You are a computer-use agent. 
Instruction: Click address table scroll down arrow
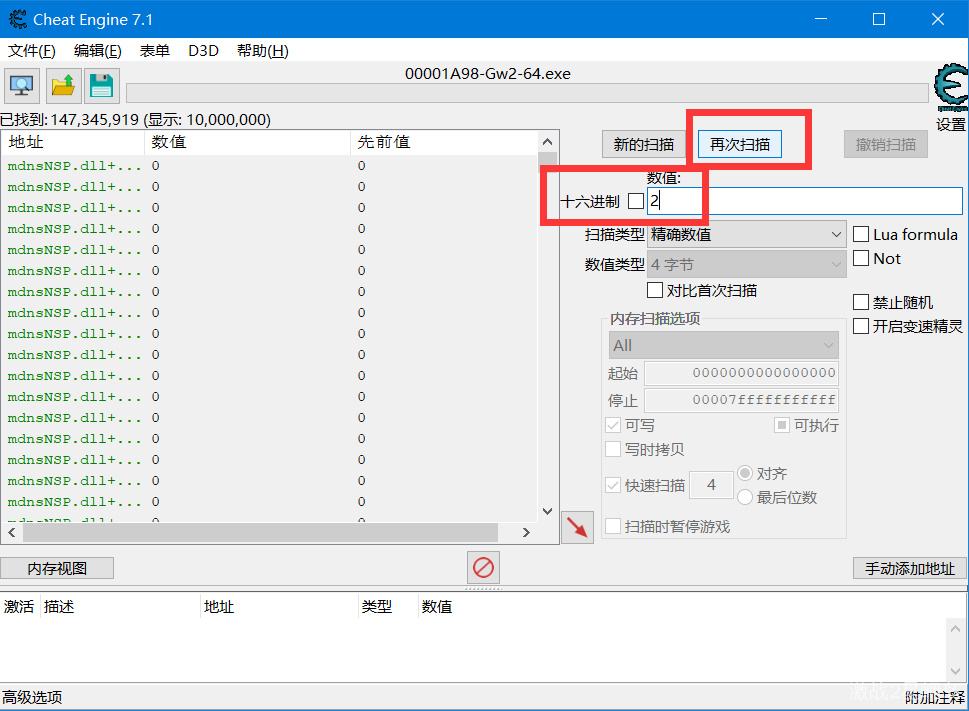955,671
